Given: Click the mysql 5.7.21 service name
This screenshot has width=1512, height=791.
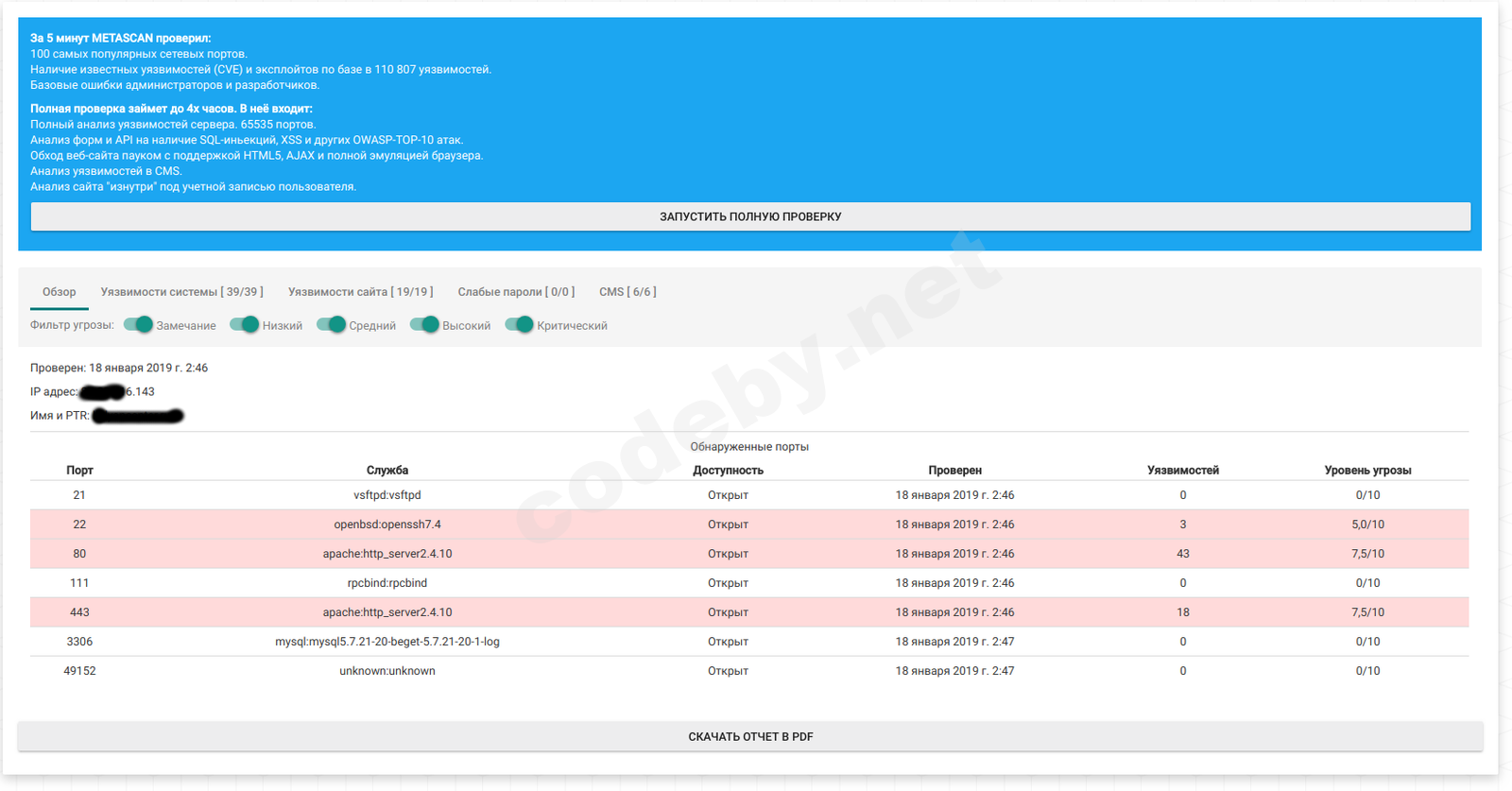Looking at the screenshot, I should [387, 642].
